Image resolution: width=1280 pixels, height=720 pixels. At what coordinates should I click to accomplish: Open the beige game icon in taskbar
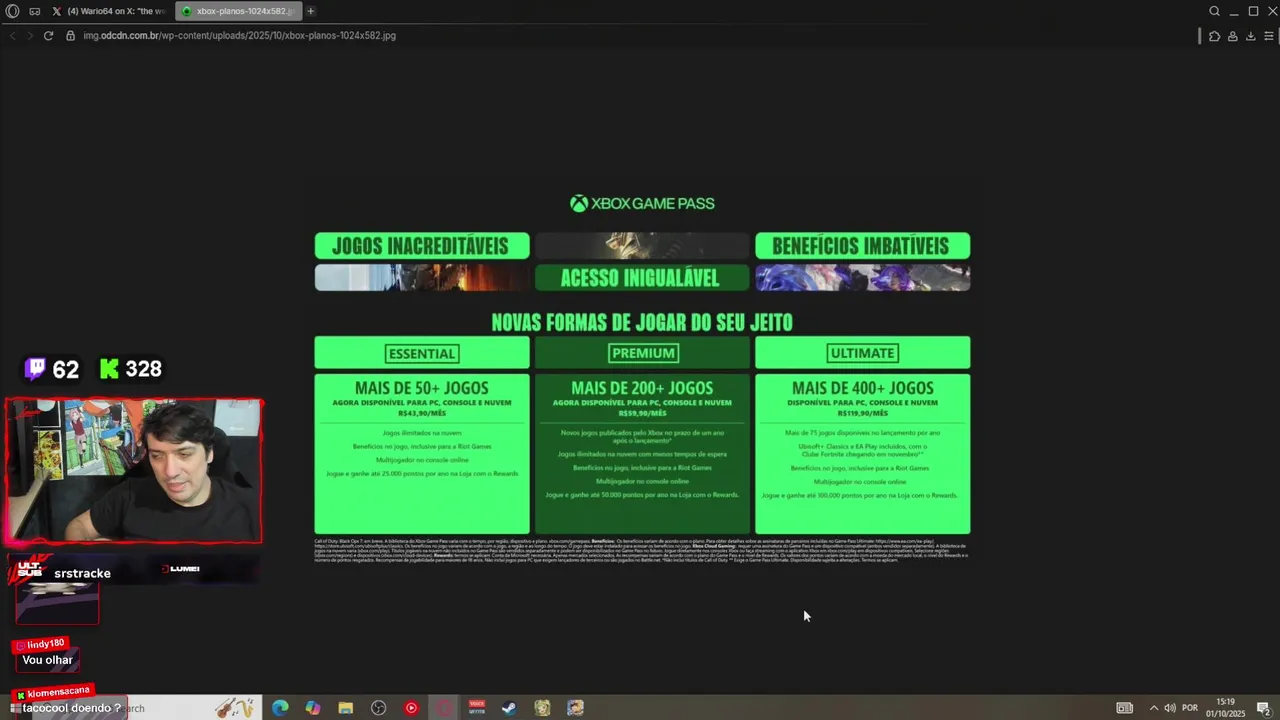(542, 708)
